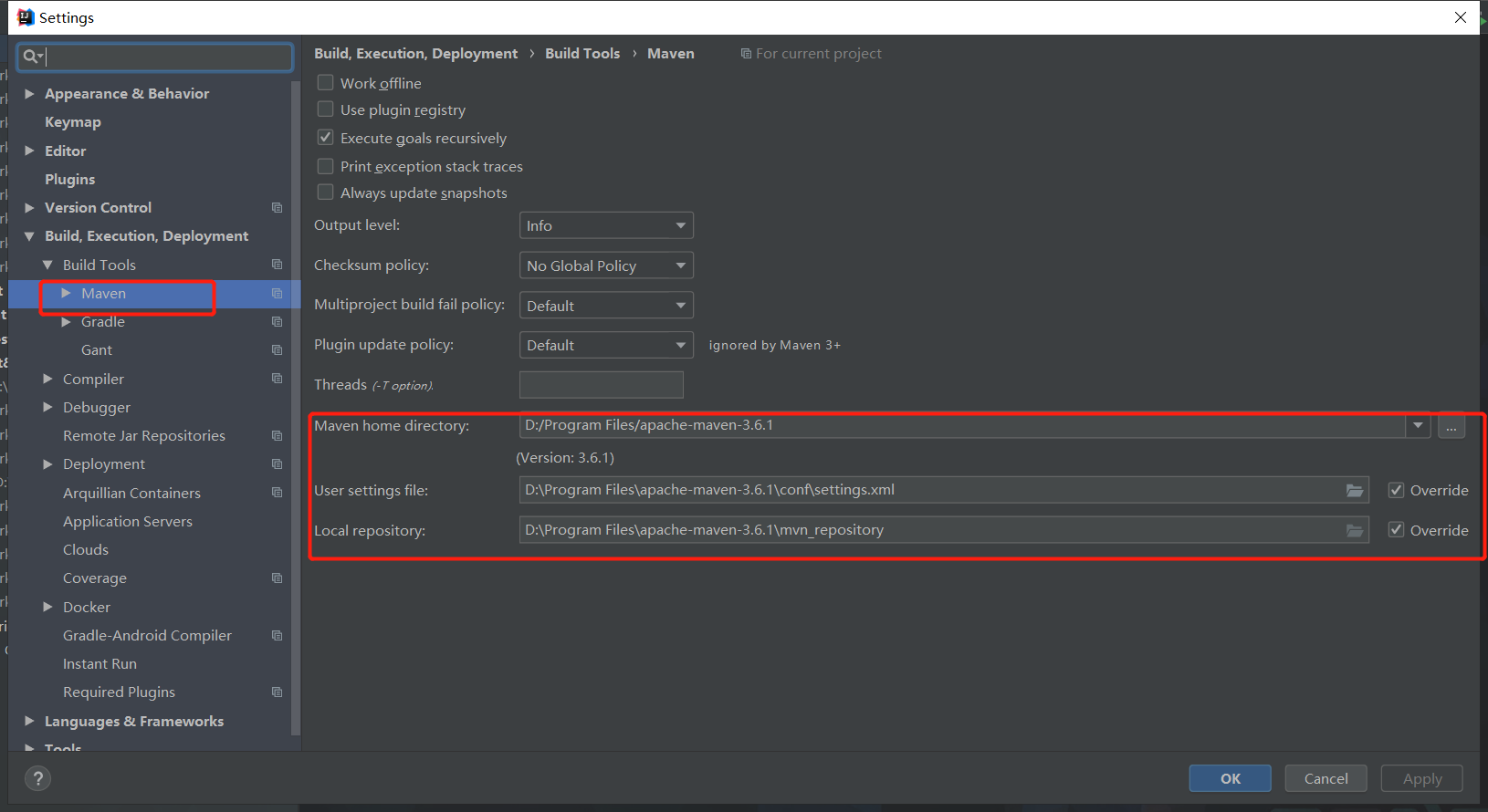Image resolution: width=1488 pixels, height=812 pixels.
Task: Open Multiproject build fail policy dropdown
Action: click(606, 306)
